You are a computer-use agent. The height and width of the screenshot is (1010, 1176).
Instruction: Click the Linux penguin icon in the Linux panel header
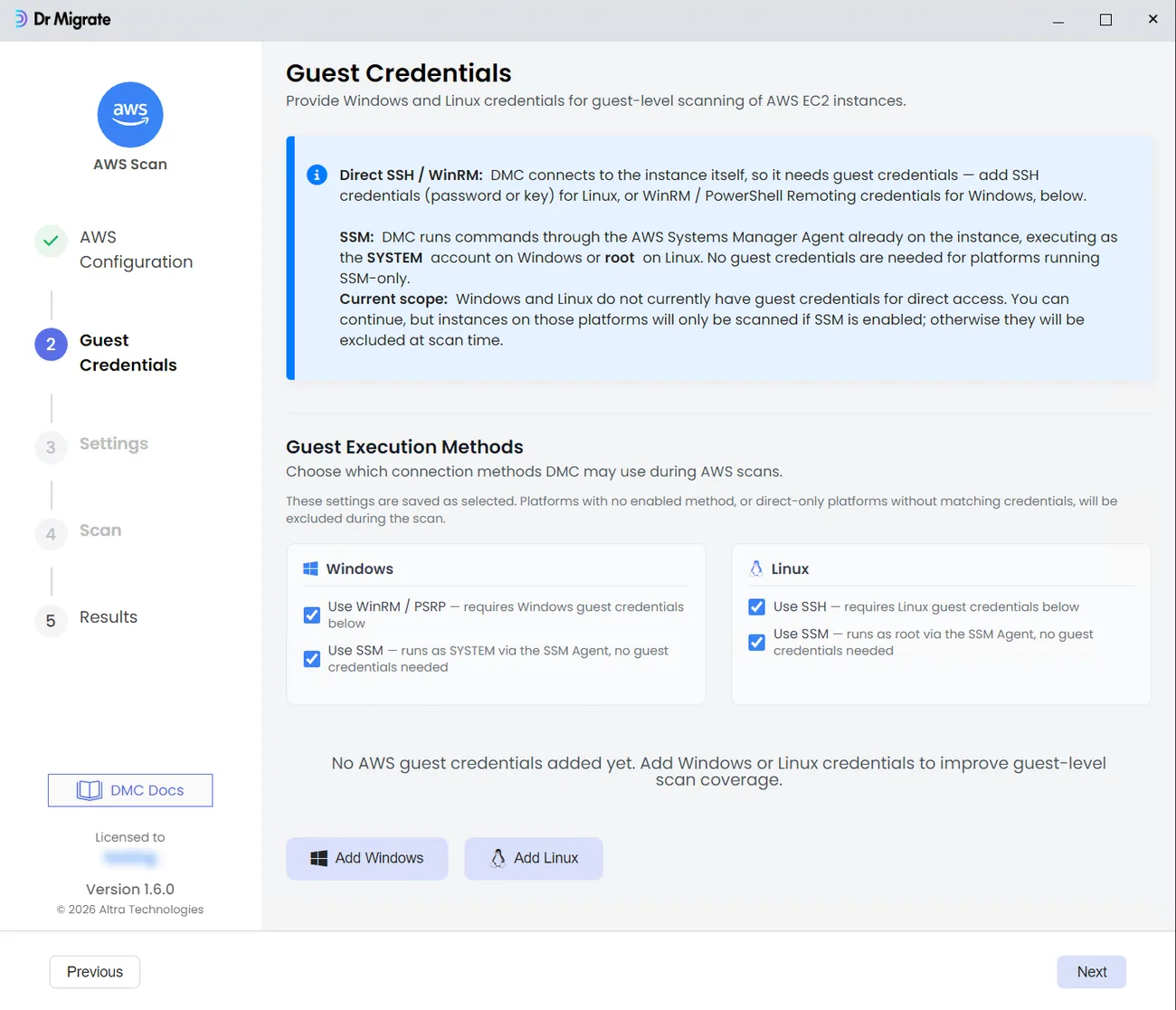click(x=756, y=568)
